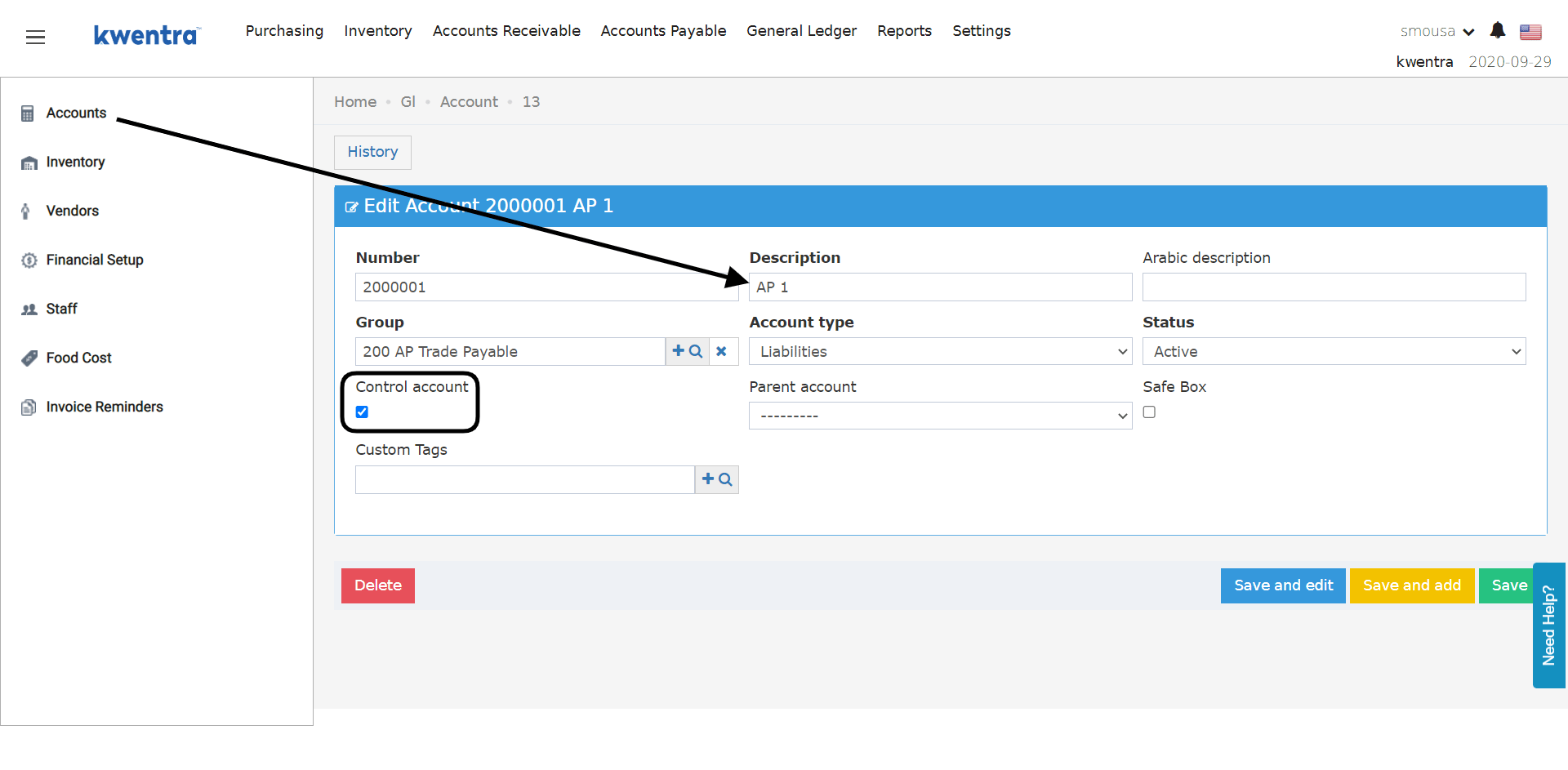Open the Accounts Receivable menu
Viewport: 1568px width, 770px height.
pos(506,31)
